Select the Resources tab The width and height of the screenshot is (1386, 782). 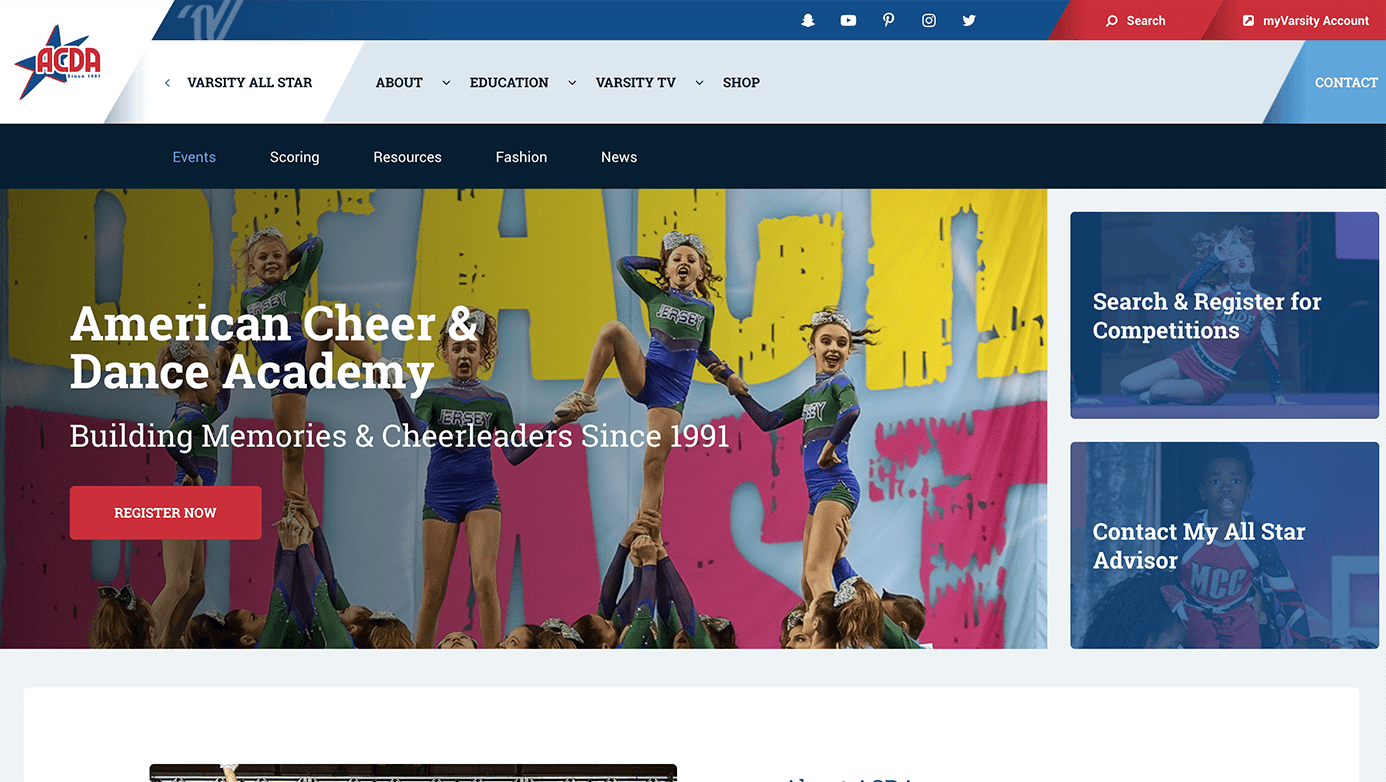click(407, 157)
